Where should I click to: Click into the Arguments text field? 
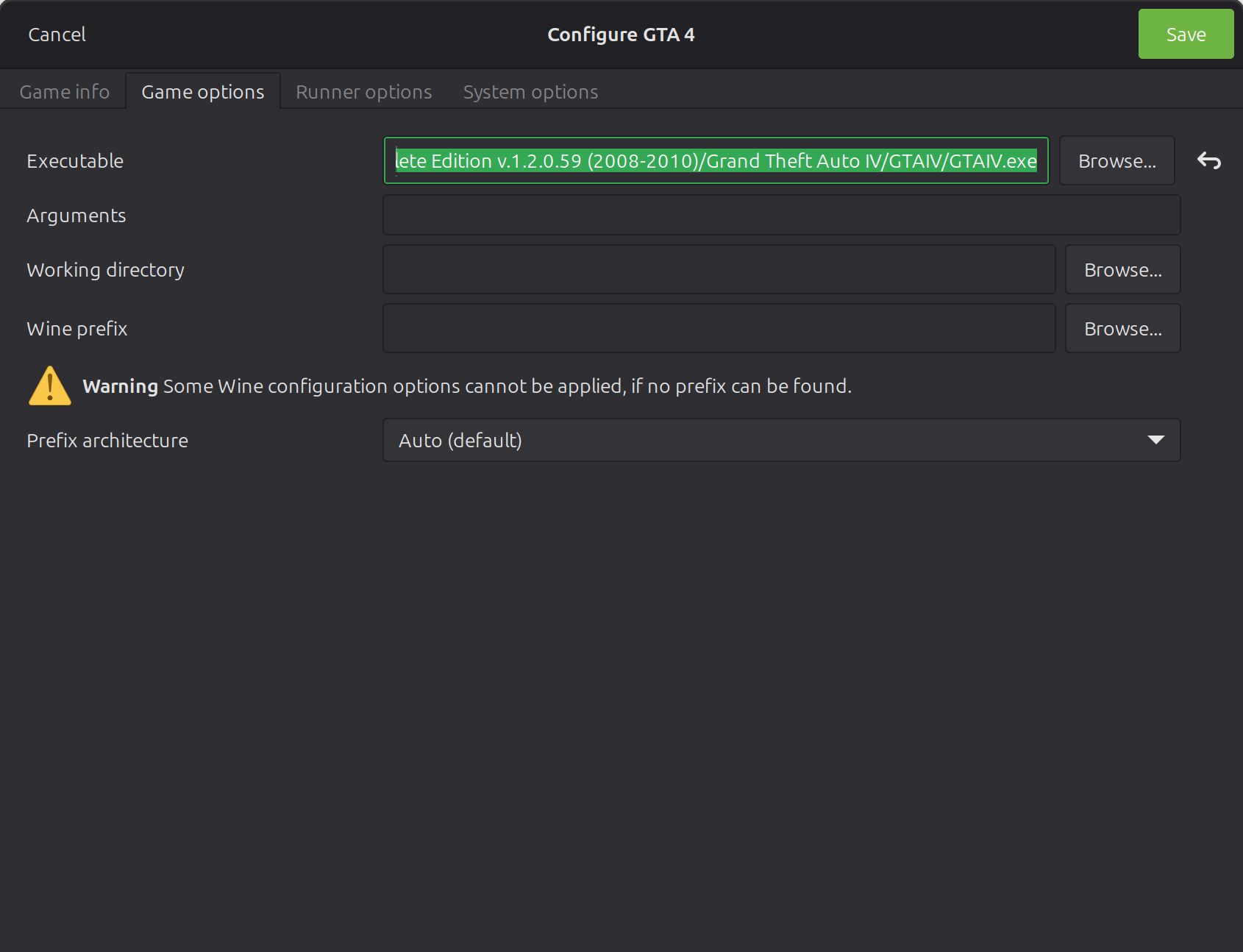[782, 215]
